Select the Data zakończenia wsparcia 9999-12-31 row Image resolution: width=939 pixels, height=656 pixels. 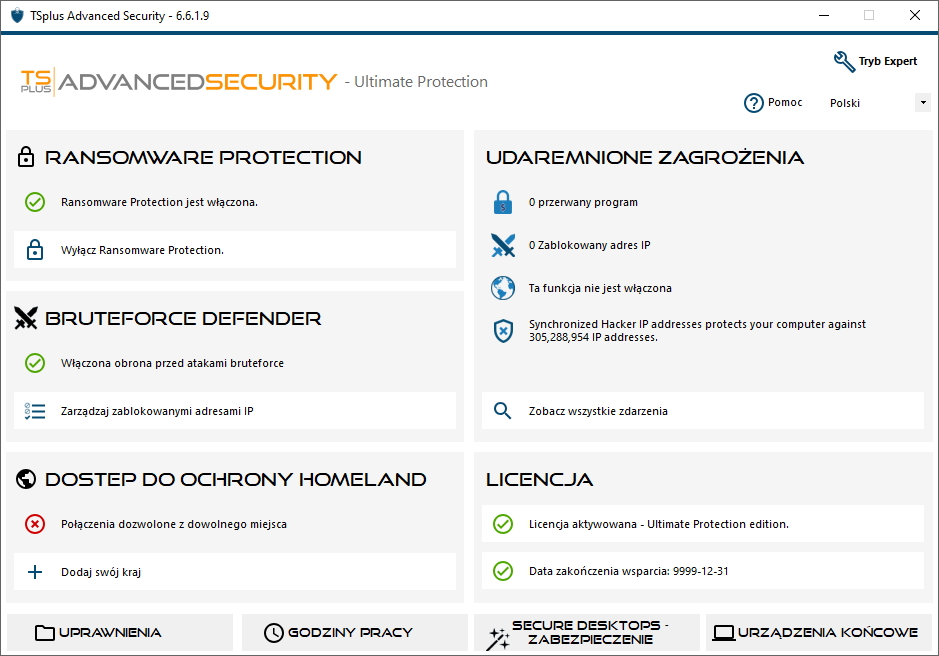coord(702,571)
